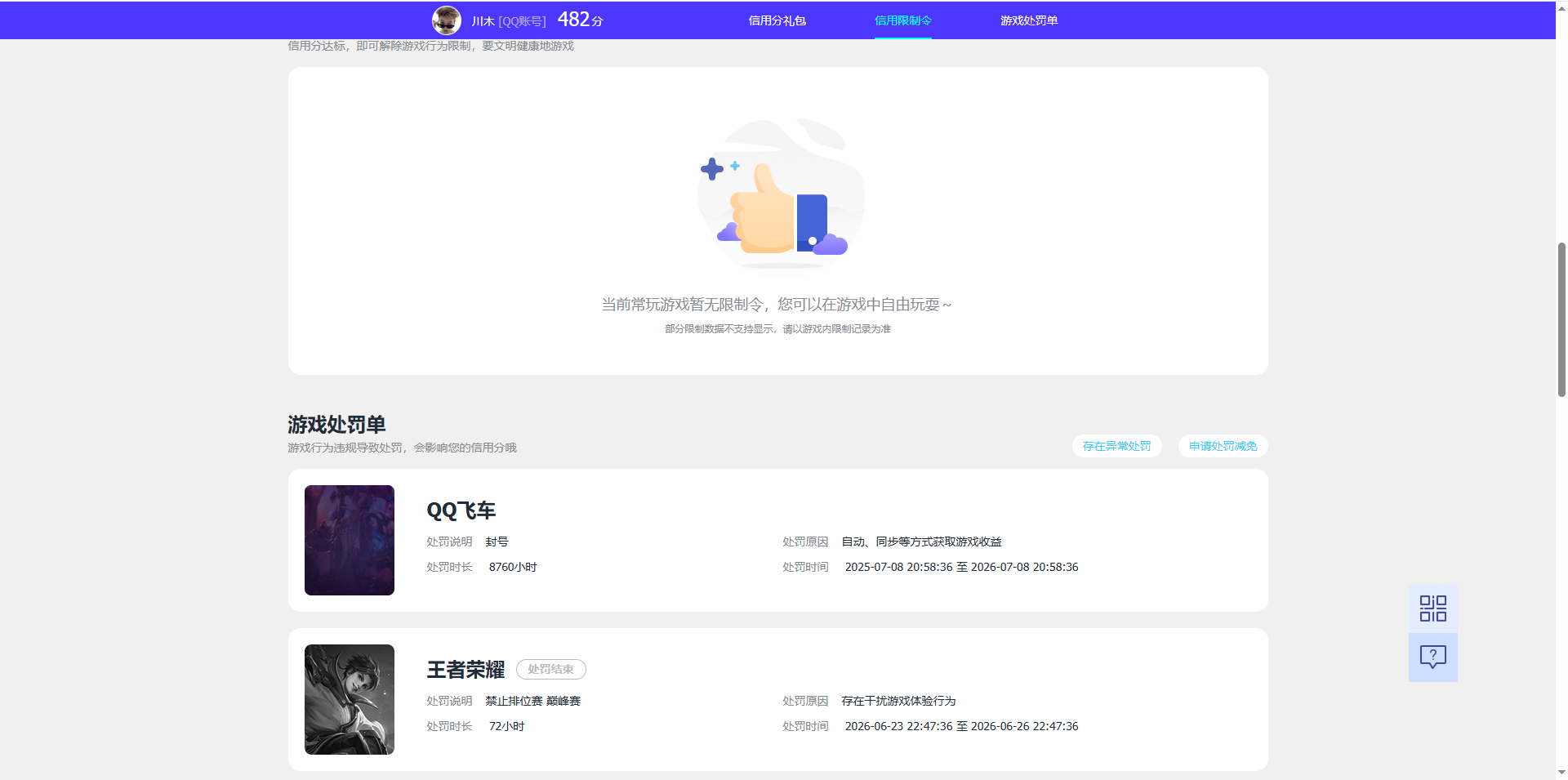Click the 8760小时 penalty duration
This screenshot has width=1568, height=780.
(x=513, y=567)
